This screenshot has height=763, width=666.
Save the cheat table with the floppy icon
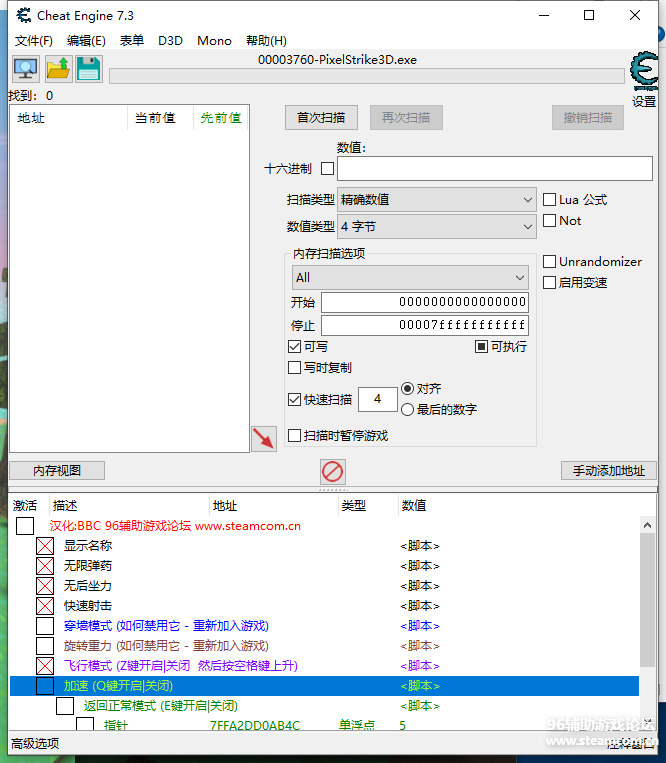[x=89, y=69]
